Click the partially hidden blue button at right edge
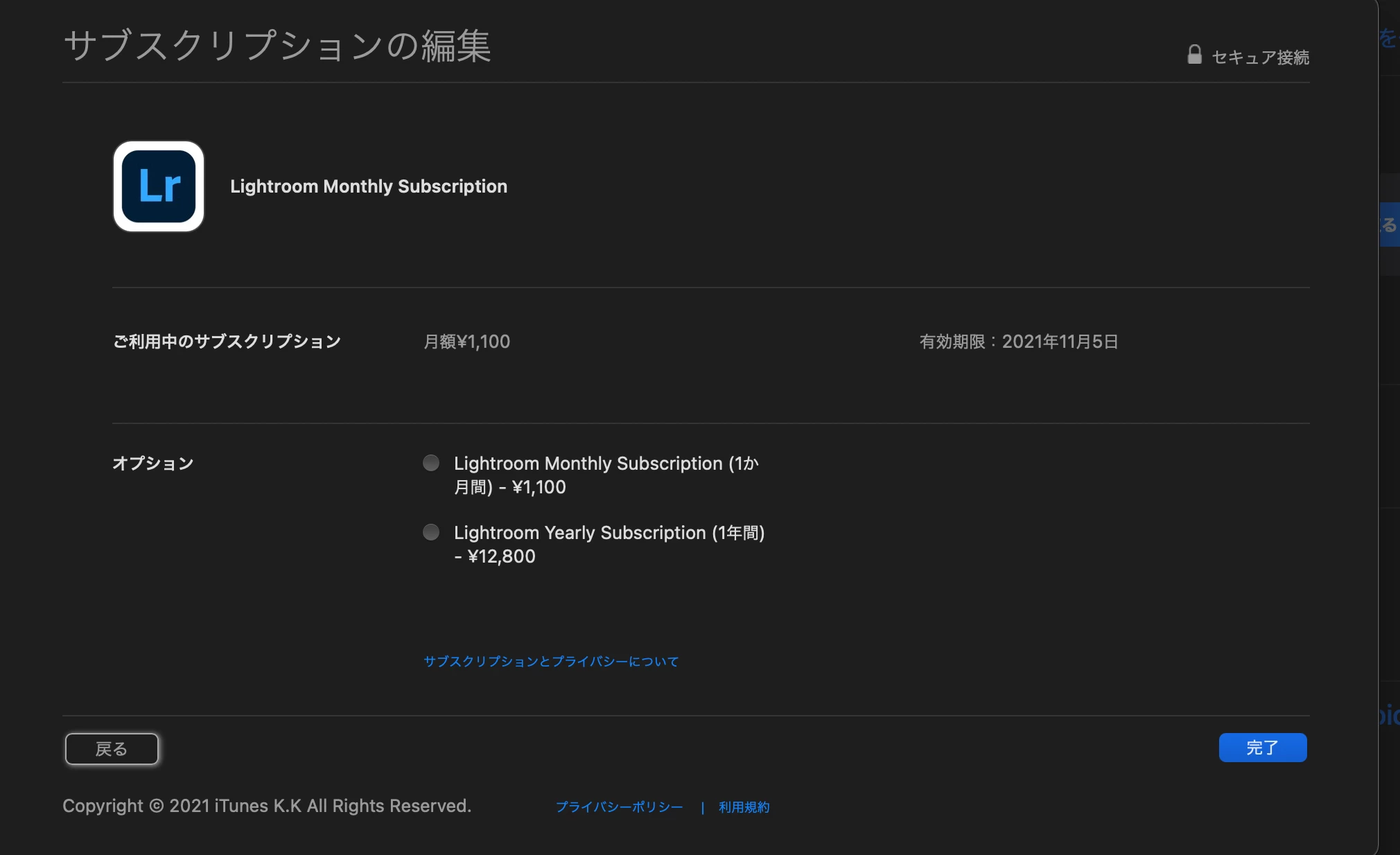The image size is (1400, 855). (1389, 224)
